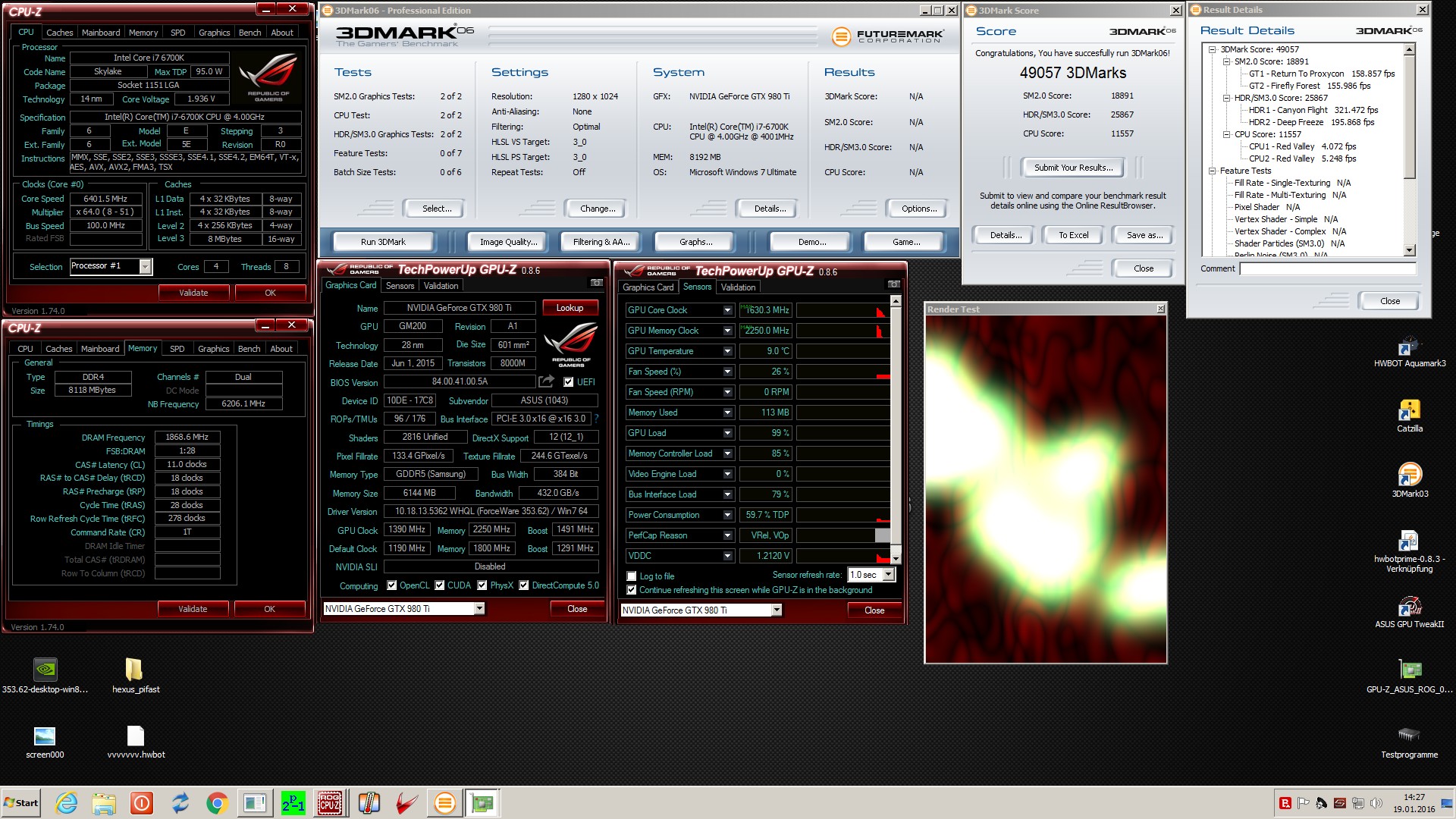Open Windows Explorer from the taskbar

104,802
